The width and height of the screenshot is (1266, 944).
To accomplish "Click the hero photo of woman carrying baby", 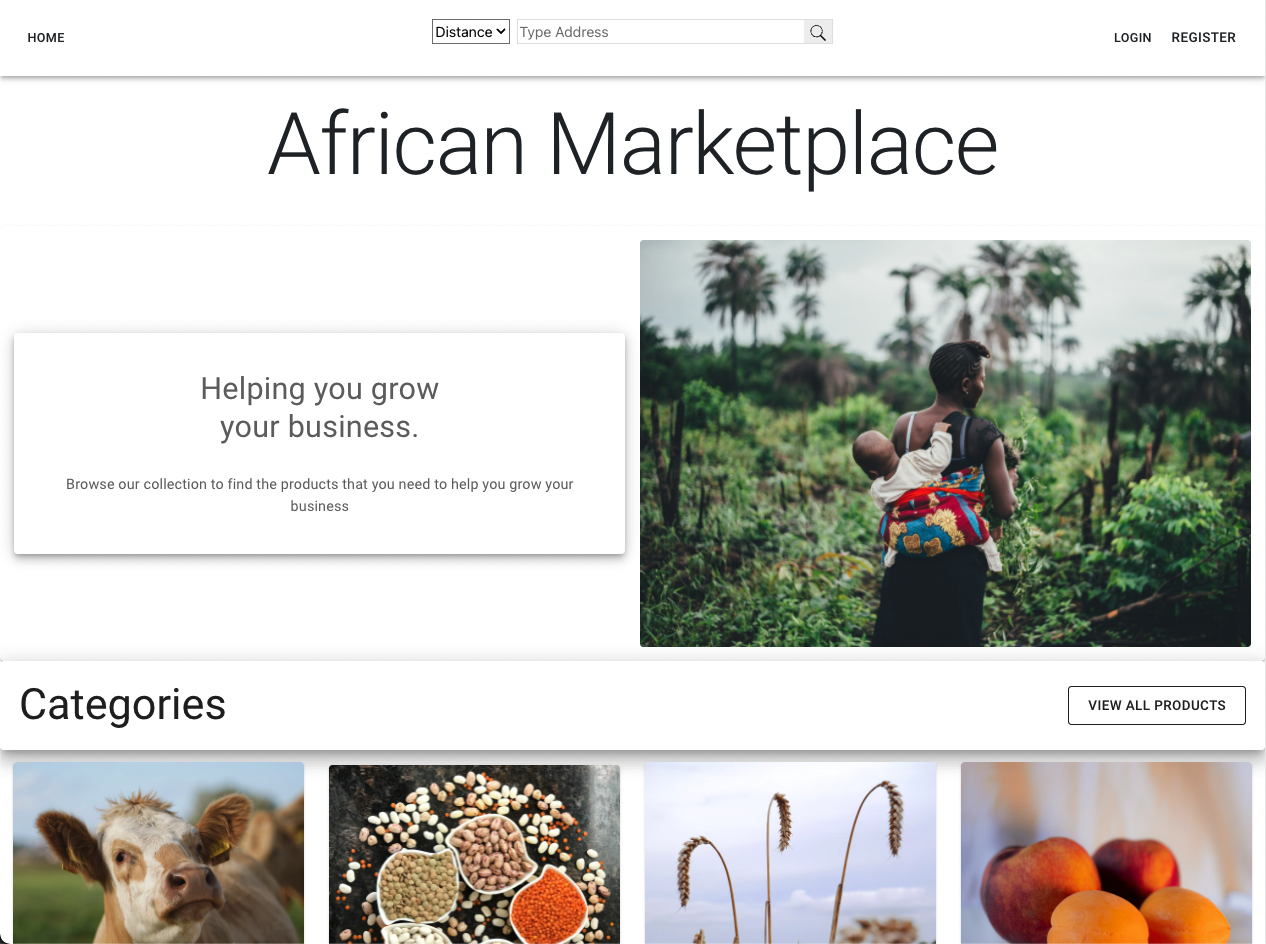I will (945, 443).
